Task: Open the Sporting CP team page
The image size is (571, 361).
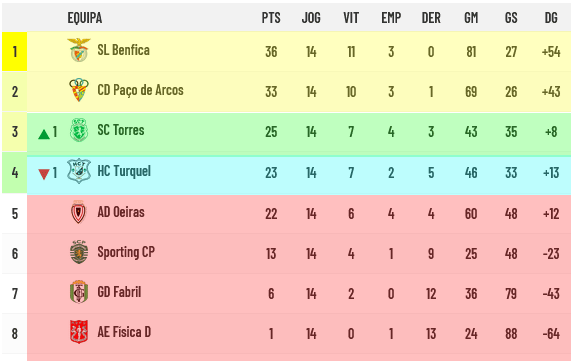Action: tap(126, 252)
